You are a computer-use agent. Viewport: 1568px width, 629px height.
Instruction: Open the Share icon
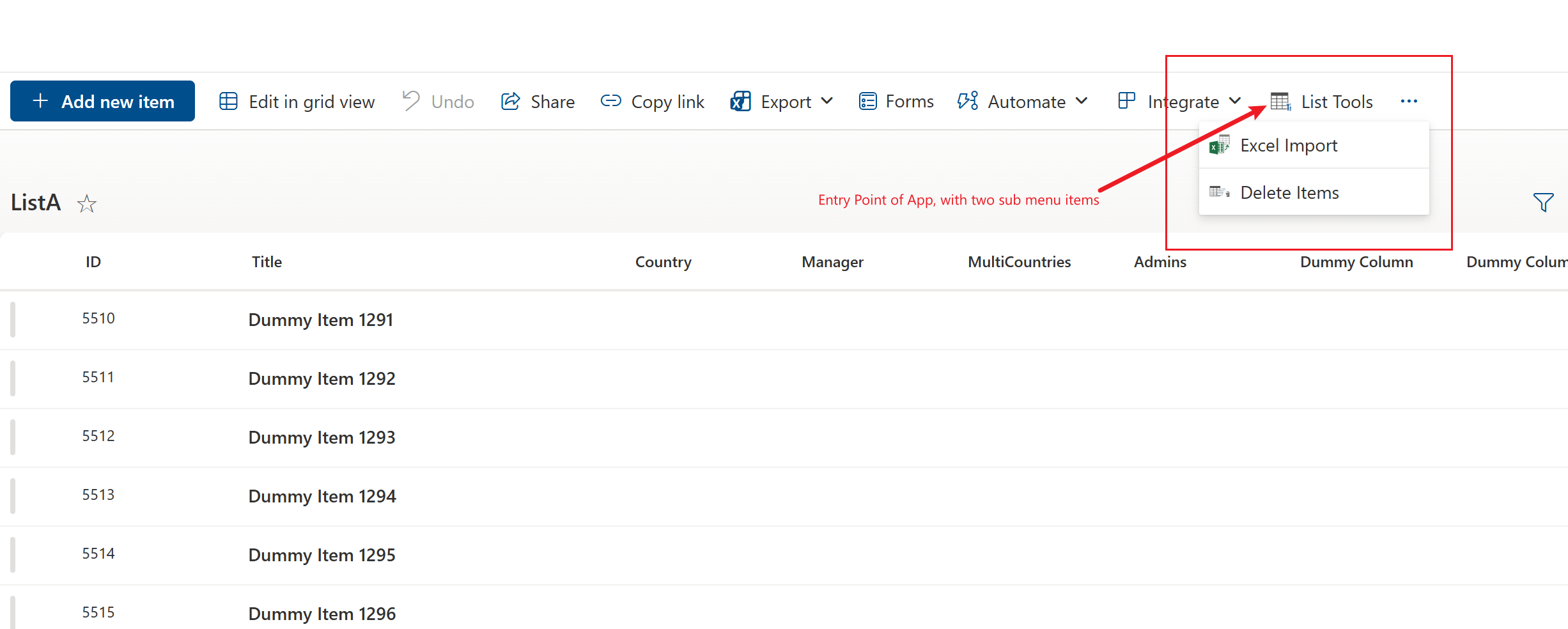[x=509, y=101]
